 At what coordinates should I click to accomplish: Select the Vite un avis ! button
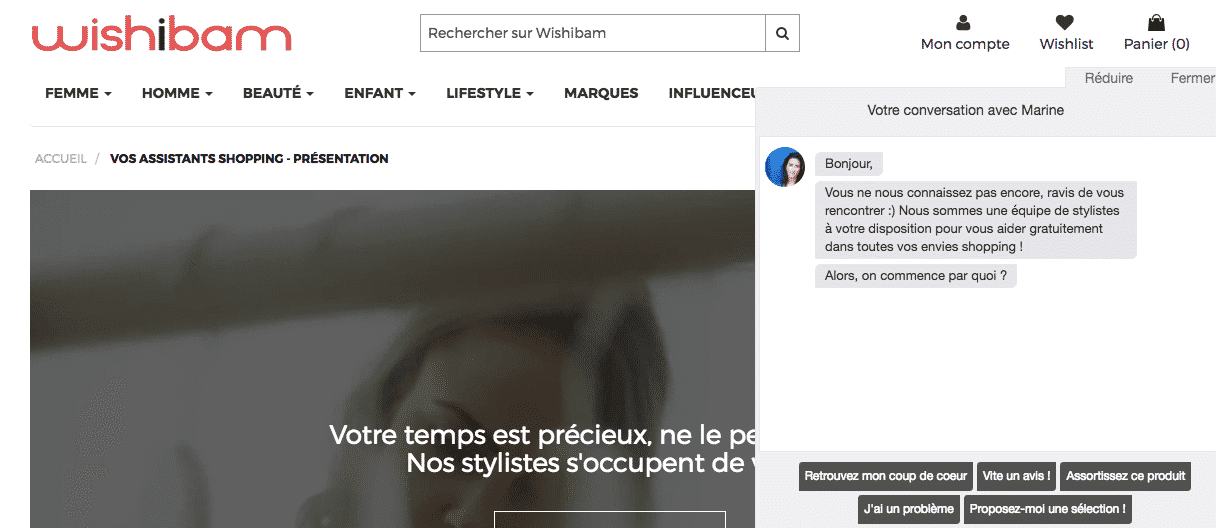pos(1016,476)
